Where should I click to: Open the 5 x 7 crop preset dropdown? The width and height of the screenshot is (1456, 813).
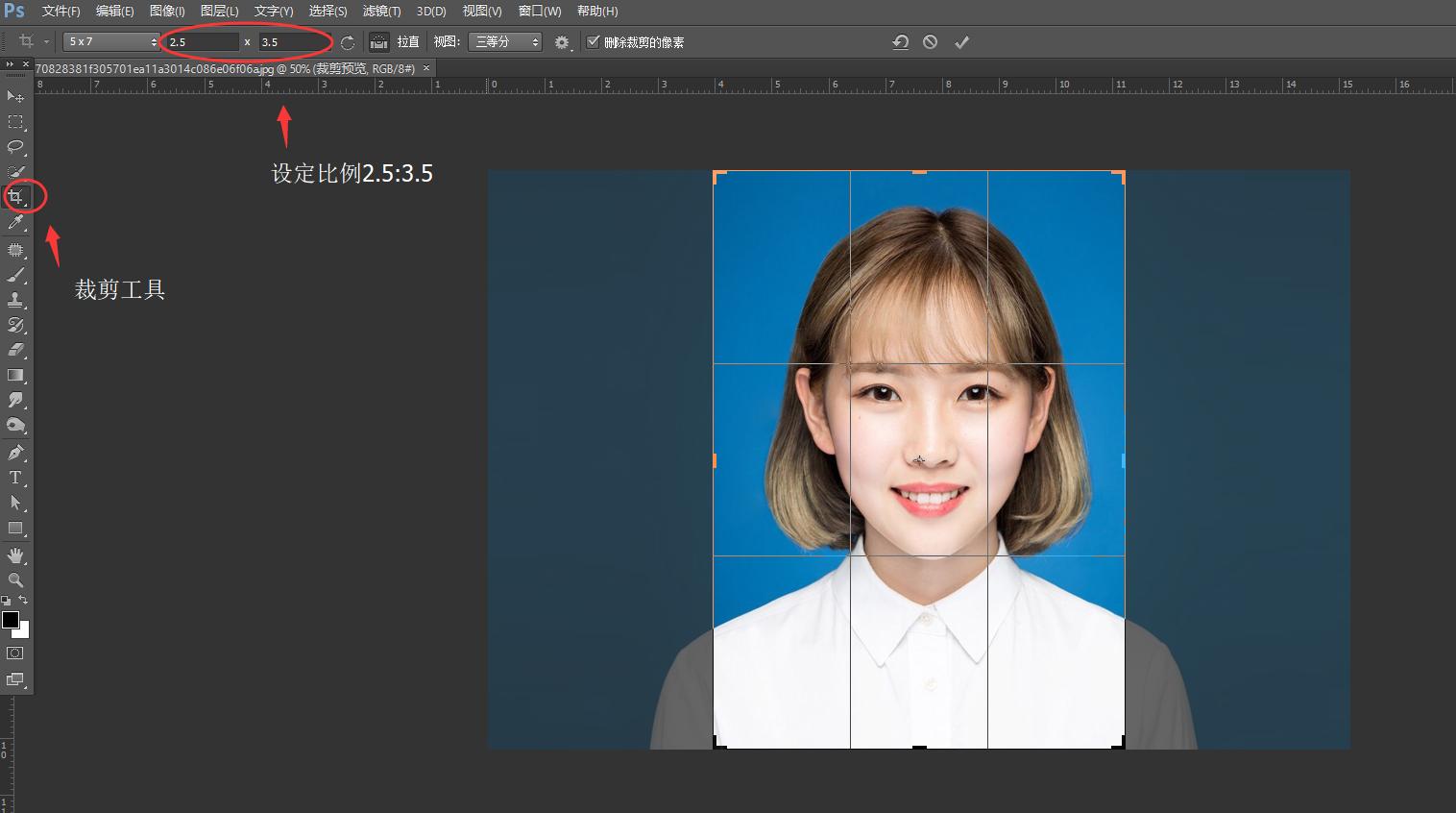click(x=109, y=41)
